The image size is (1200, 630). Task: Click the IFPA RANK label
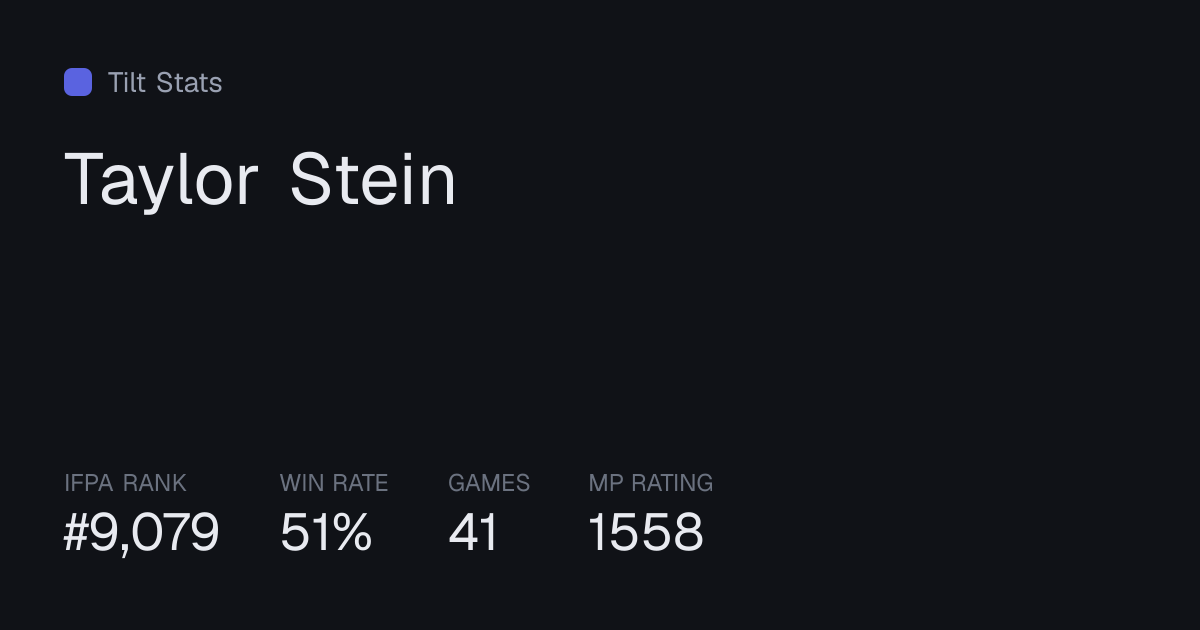(x=125, y=483)
